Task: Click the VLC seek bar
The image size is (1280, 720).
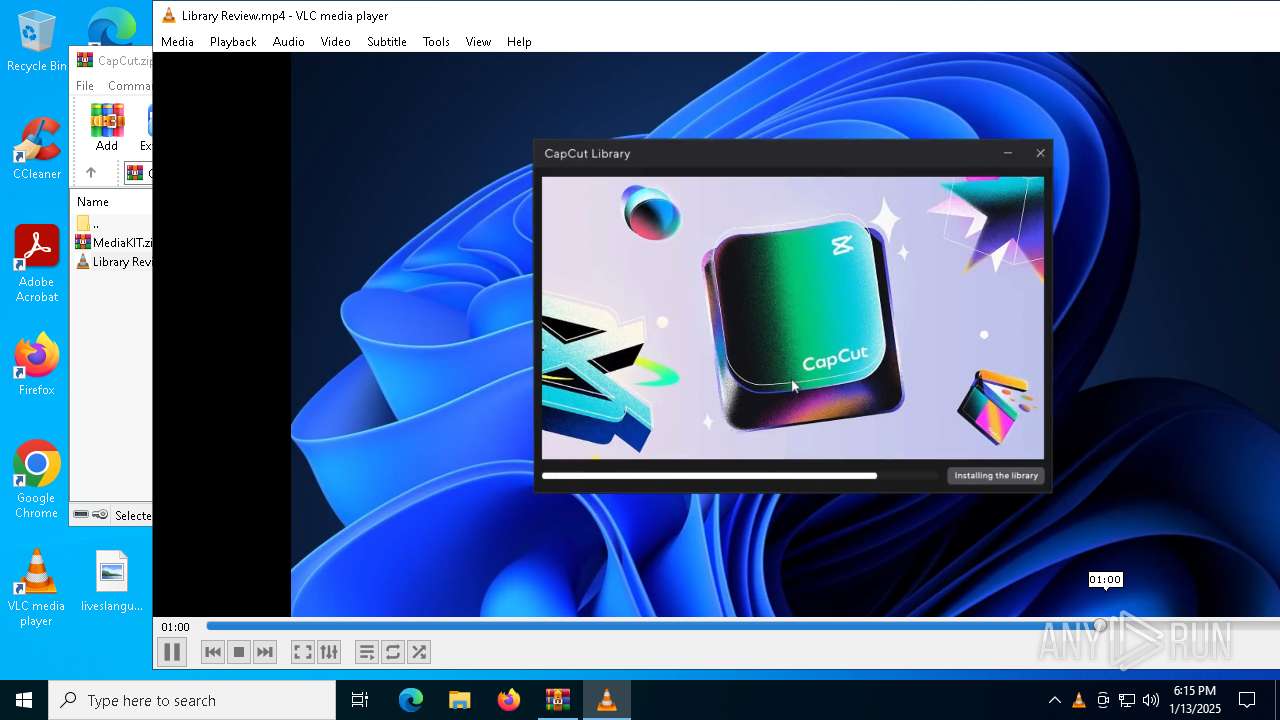Action: click(x=743, y=626)
